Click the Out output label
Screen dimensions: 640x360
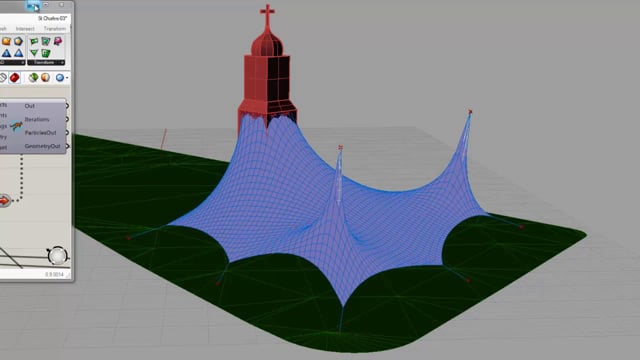coord(29,106)
